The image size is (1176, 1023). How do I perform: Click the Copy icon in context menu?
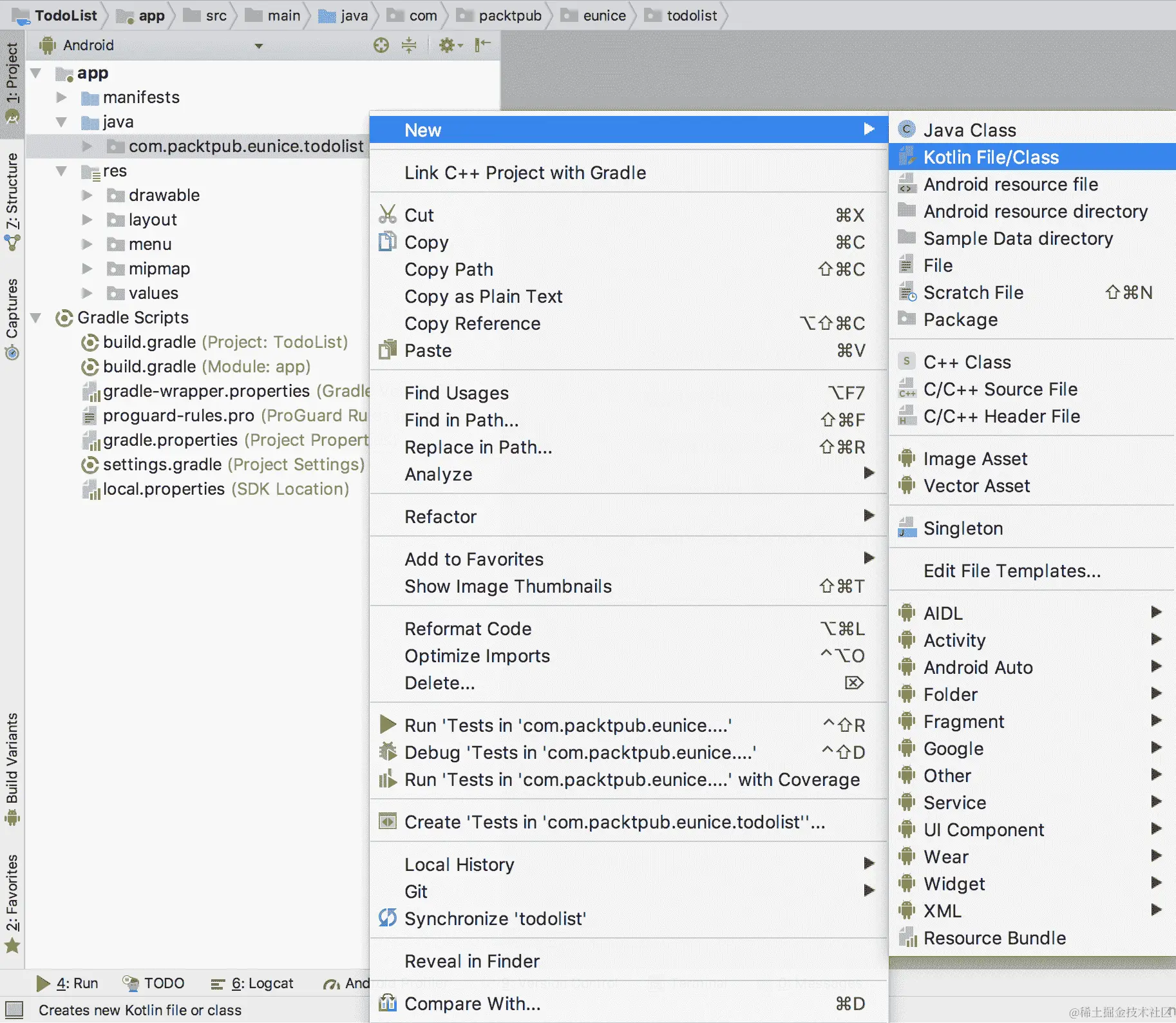click(x=388, y=242)
